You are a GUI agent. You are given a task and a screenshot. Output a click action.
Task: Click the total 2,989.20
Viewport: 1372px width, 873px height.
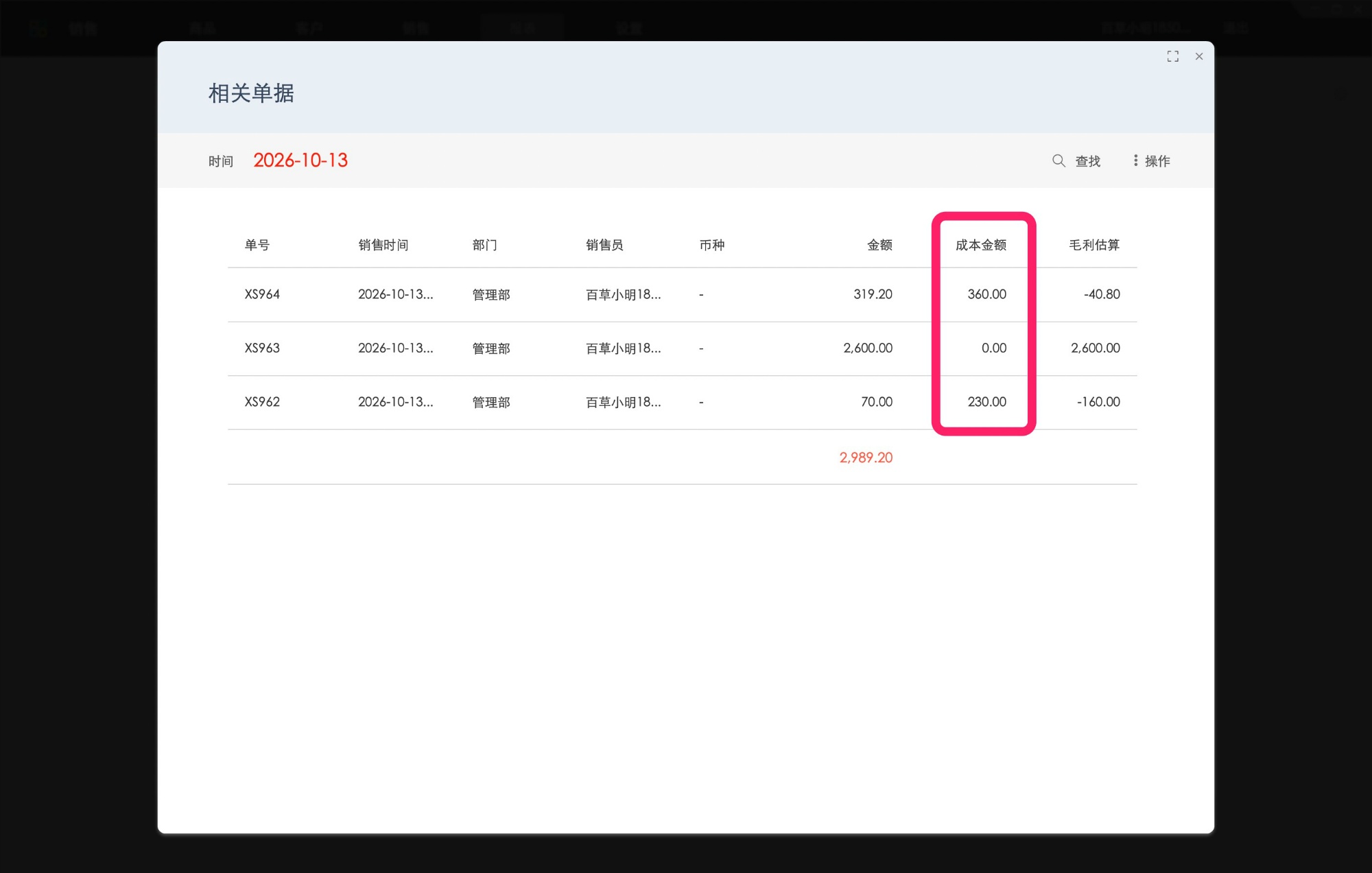pos(866,457)
